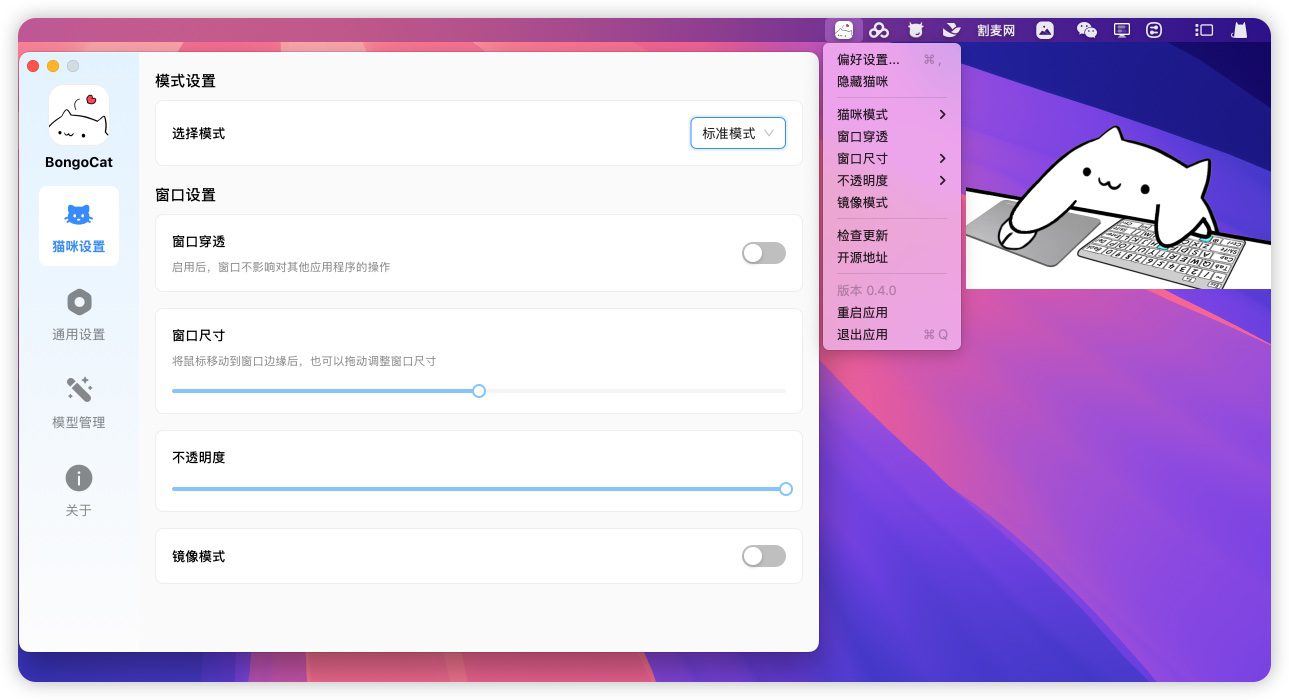
Task: Open the Control Center toggles icon
Action: click(x=1154, y=30)
